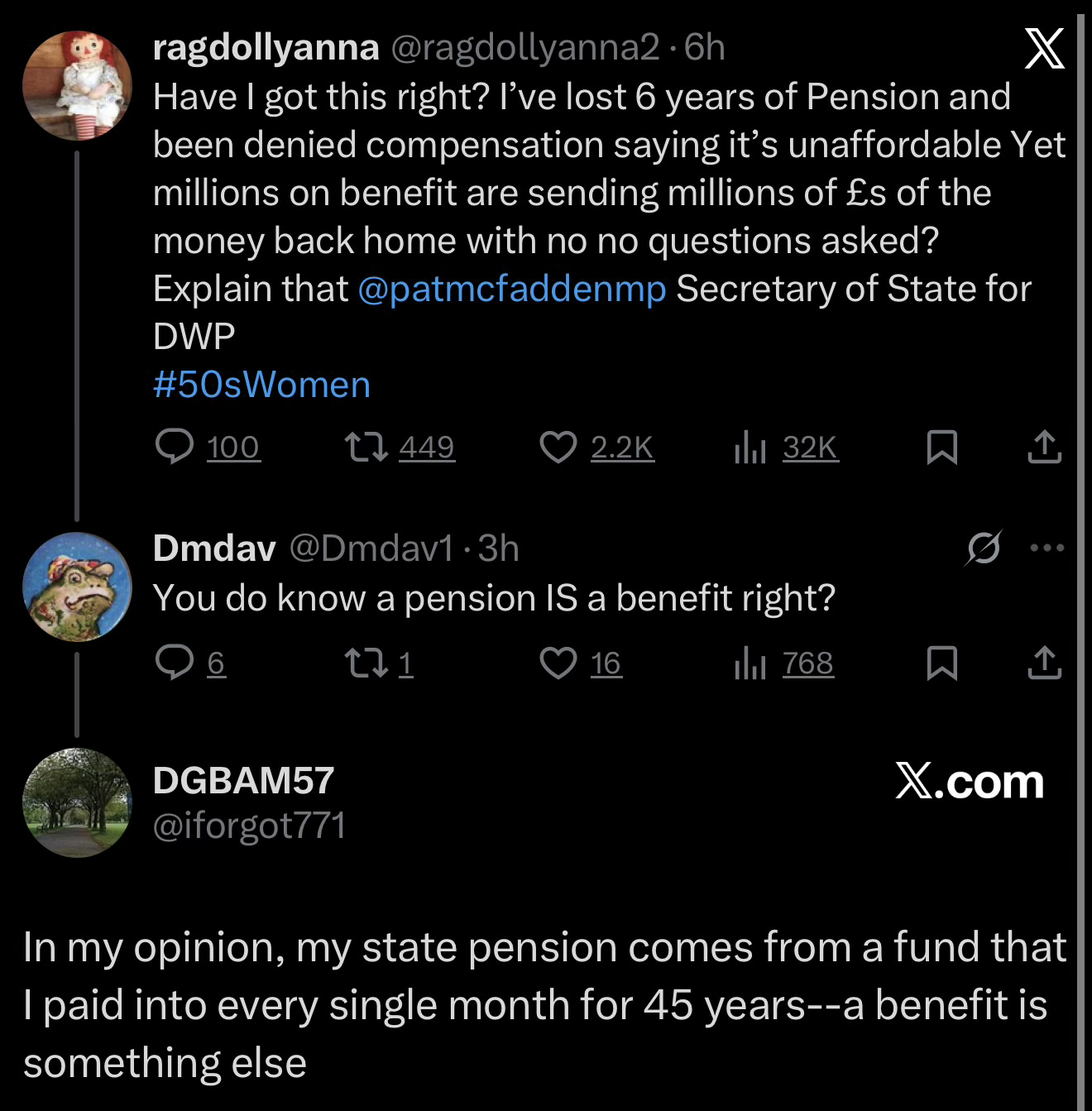Reply to ragdollyanna's post via comment icon
The width and height of the screenshot is (1092, 1111).
(175, 447)
